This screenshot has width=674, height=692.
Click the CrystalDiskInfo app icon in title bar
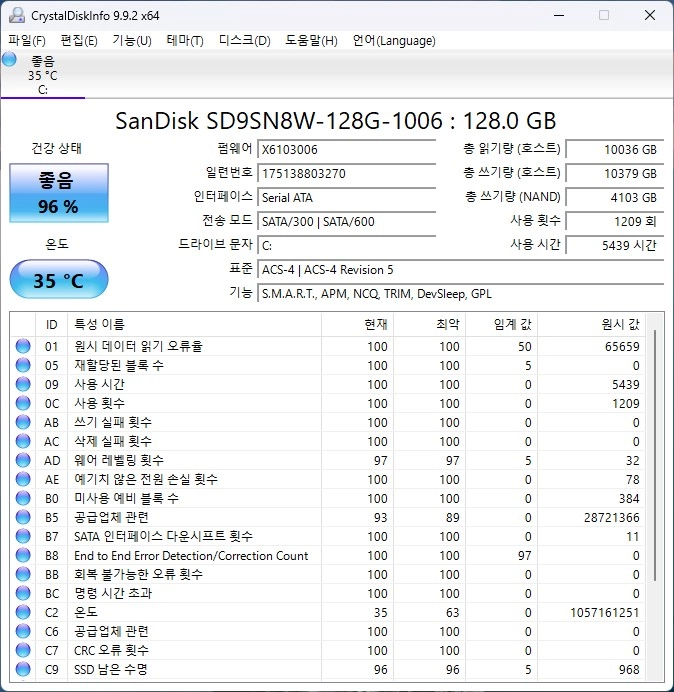(17, 15)
